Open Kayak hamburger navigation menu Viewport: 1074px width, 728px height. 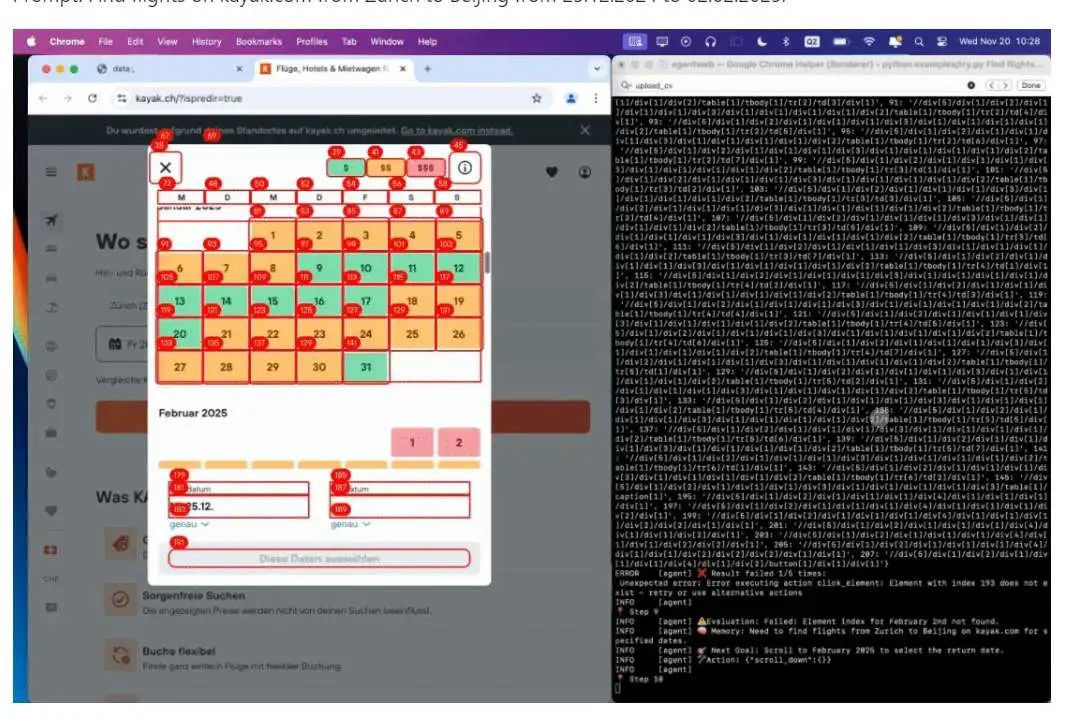(51, 172)
